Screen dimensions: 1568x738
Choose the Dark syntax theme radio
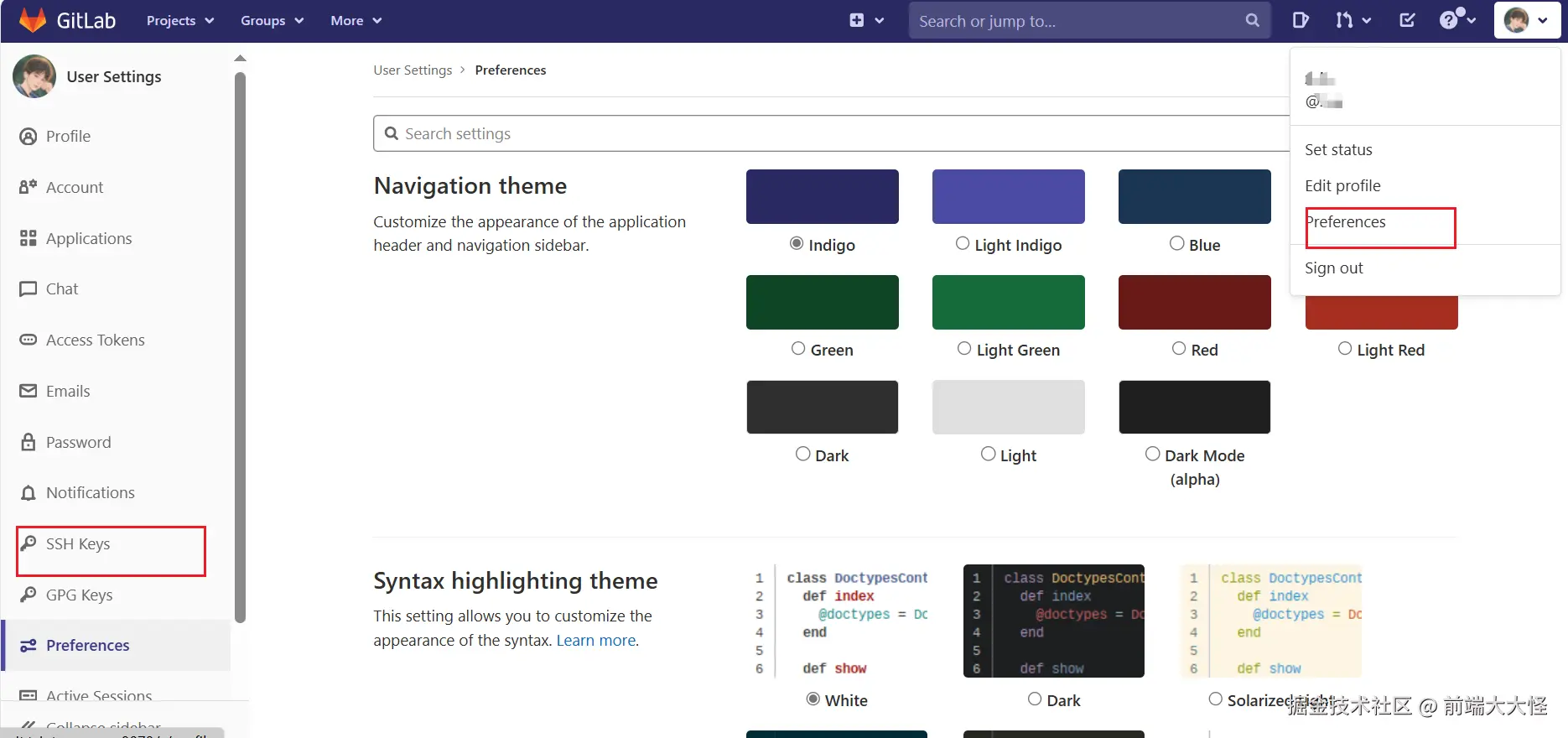pyautogui.click(x=1035, y=699)
